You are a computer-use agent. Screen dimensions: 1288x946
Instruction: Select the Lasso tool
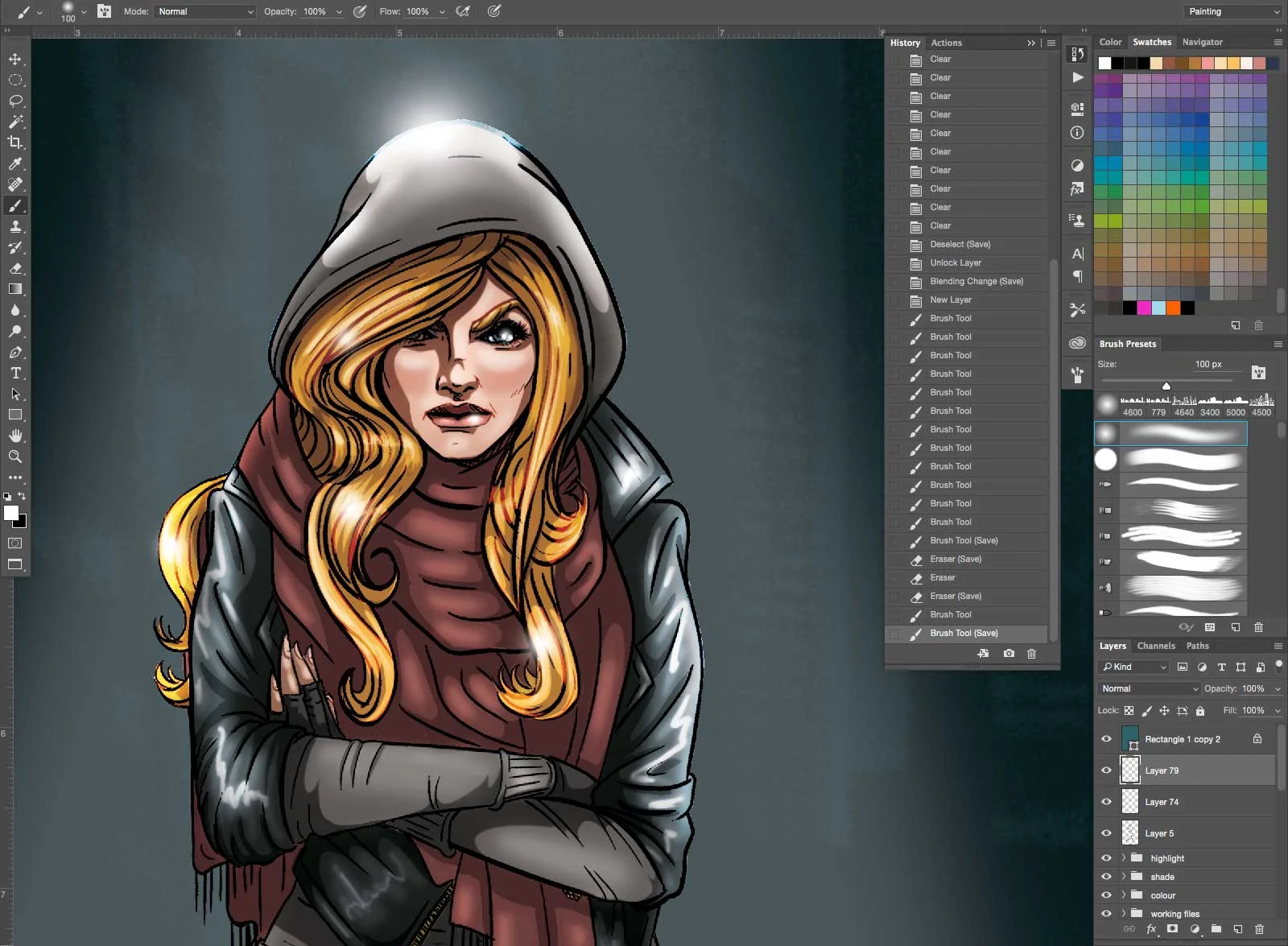point(15,101)
